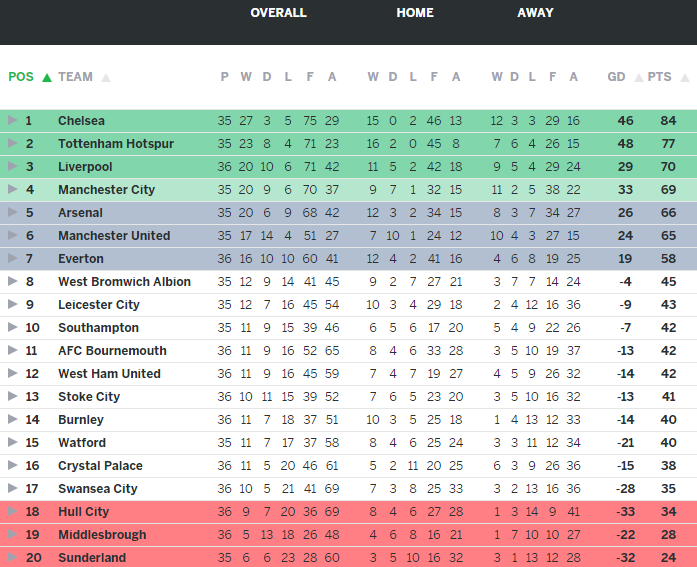Switch to the OVERALL tab
697x567 pixels.
click(x=278, y=13)
